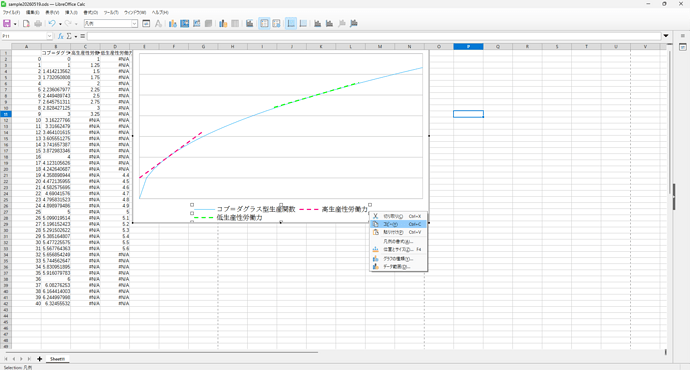
Task: Click inside the formula input line
Action: [374, 36]
